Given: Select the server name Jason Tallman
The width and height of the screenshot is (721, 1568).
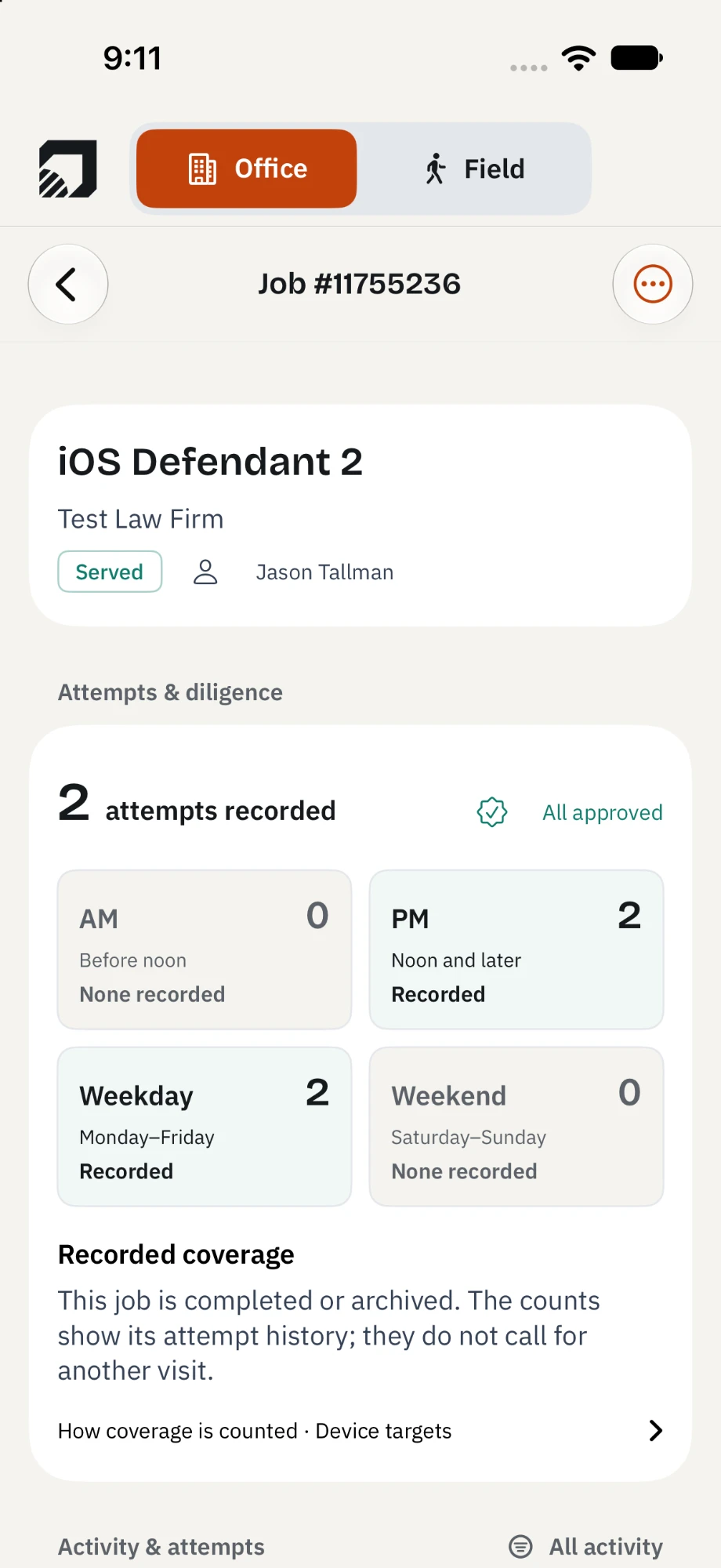Looking at the screenshot, I should (324, 572).
